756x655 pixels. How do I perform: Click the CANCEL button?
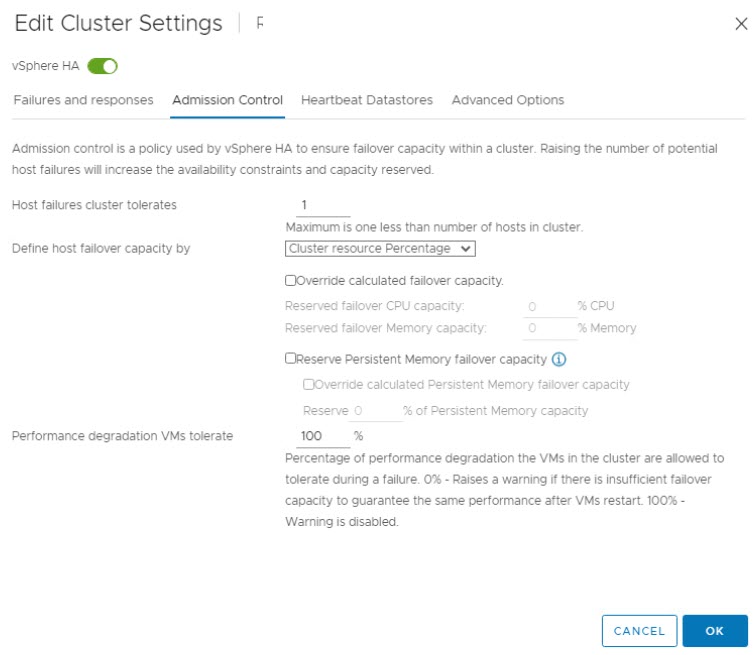(639, 630)
